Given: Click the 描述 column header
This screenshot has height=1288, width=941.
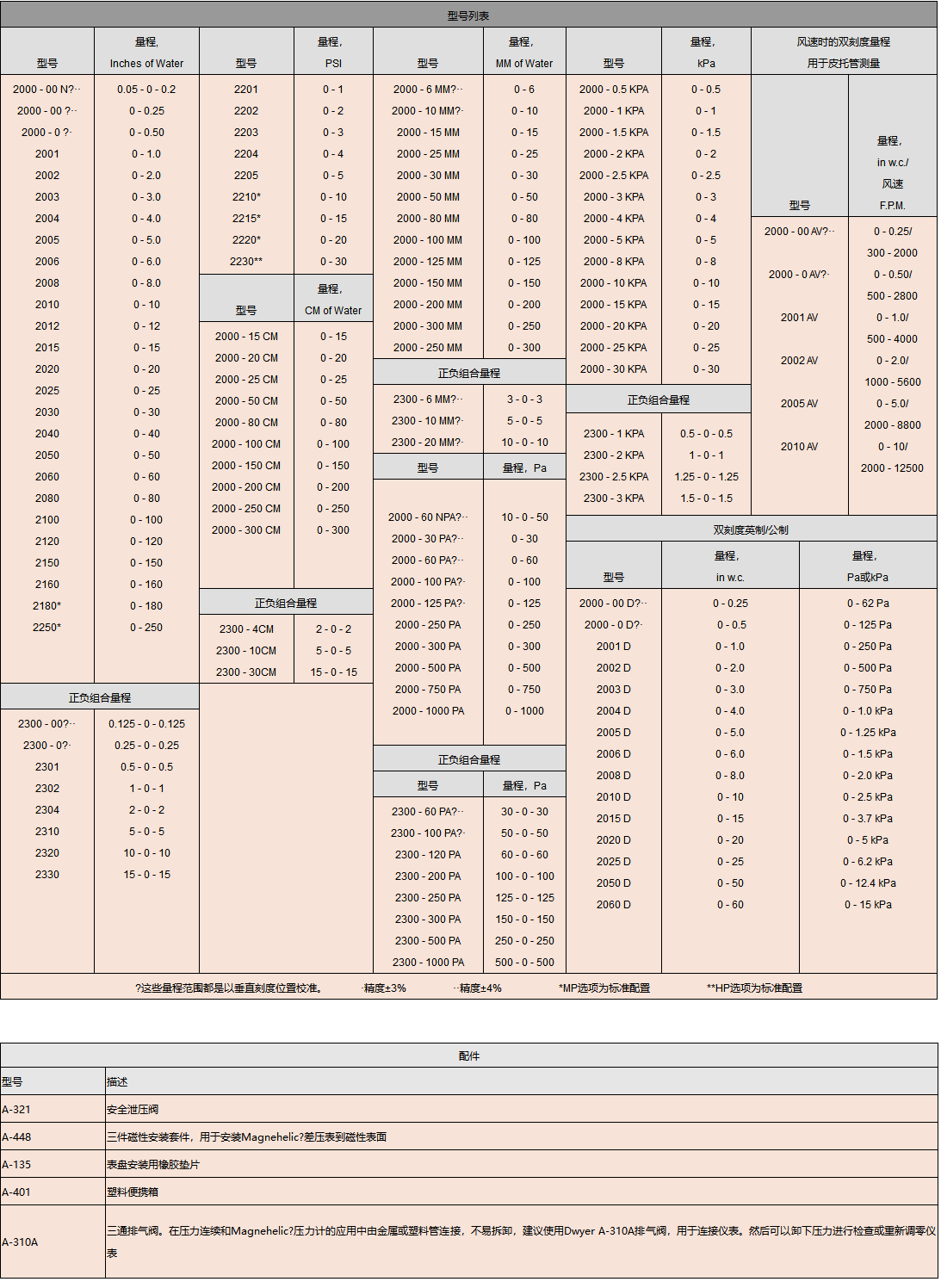Looking at the screenshot, I should coord(117,1082).
